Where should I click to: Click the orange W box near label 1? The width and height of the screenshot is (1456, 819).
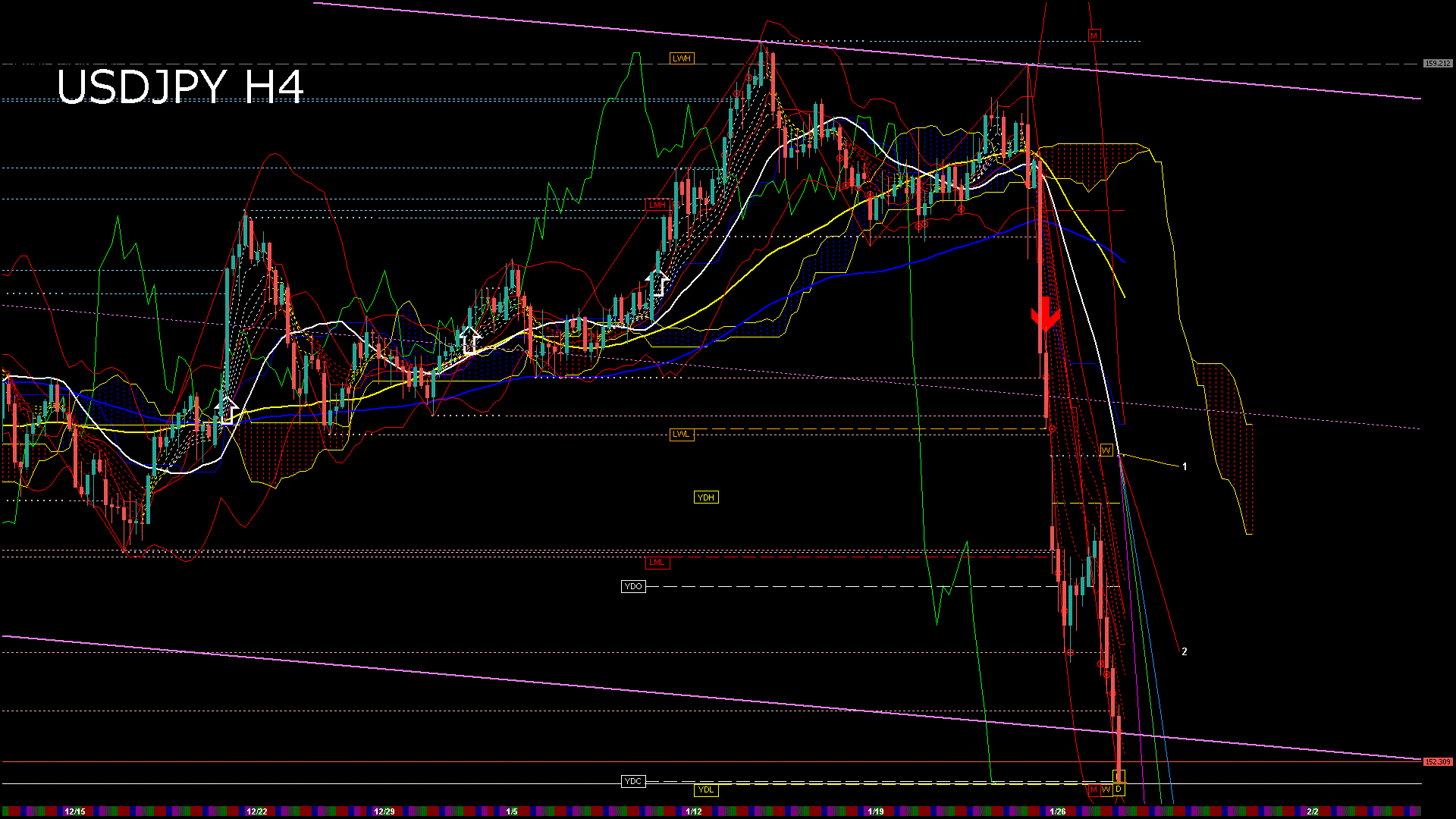1106,450
